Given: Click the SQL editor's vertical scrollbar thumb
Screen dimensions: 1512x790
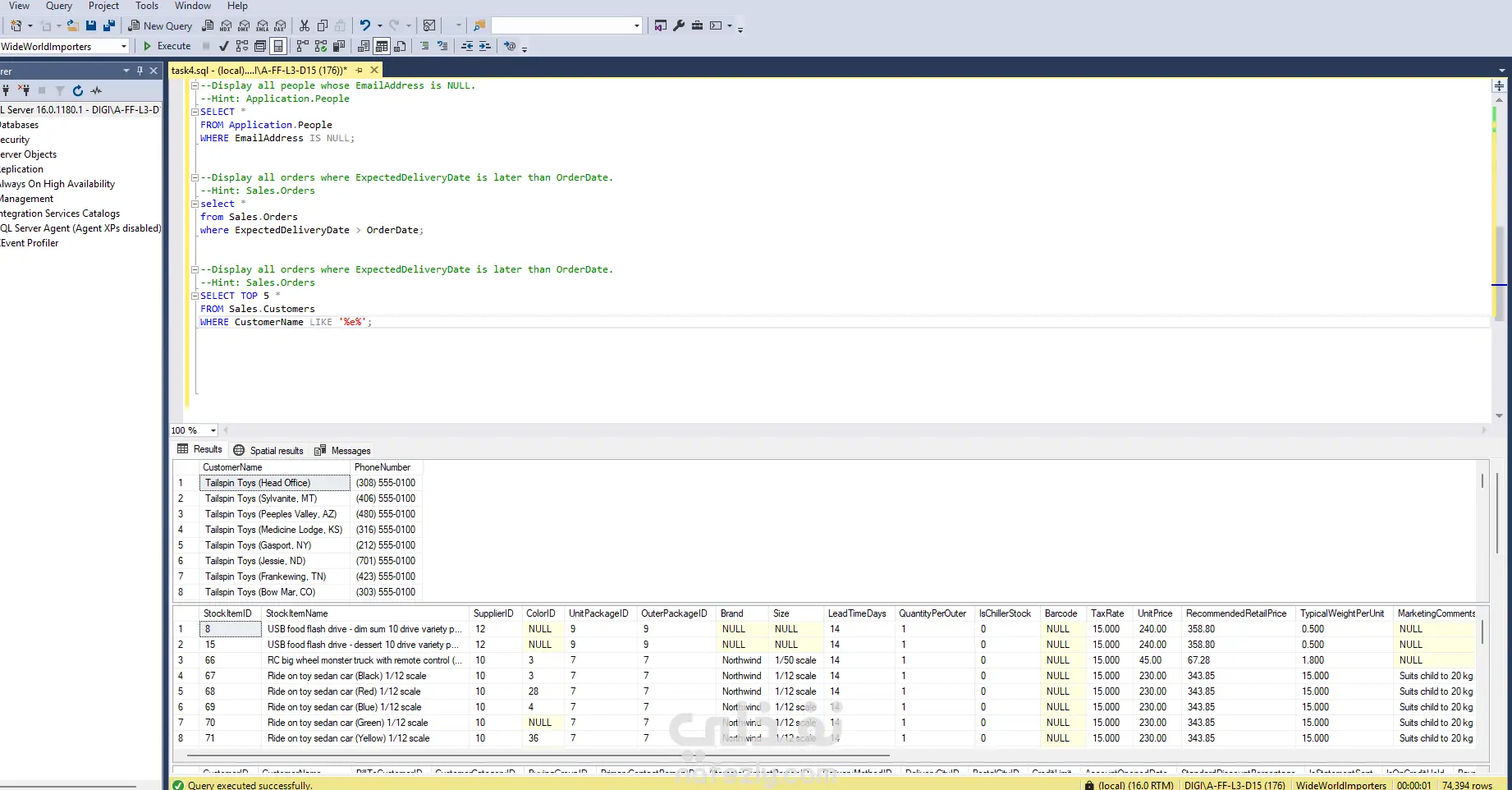Looking at the screenshot, I should point(1499,273).
